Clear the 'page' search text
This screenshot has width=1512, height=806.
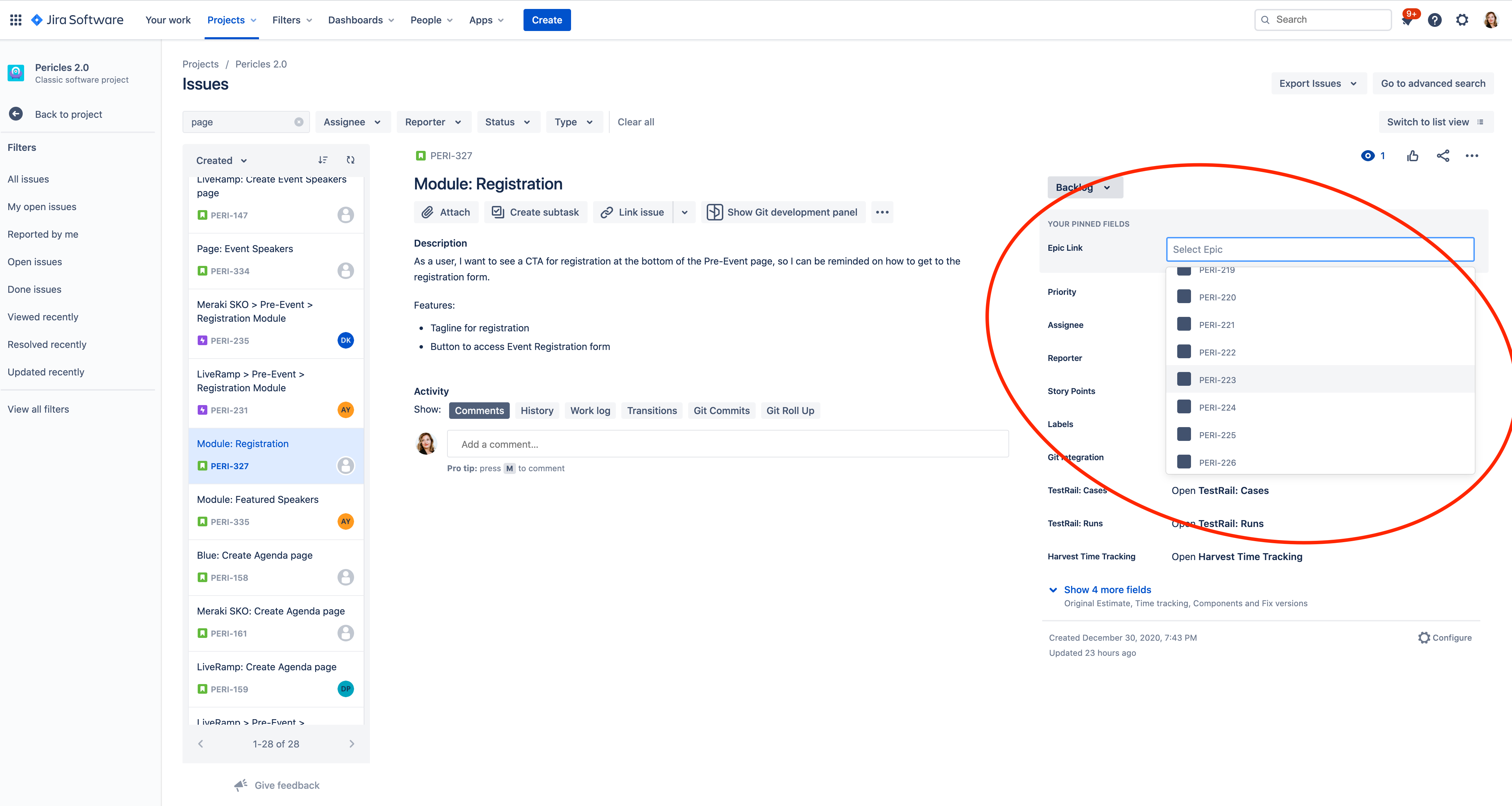pyautogui.click(x=299, y=122)
